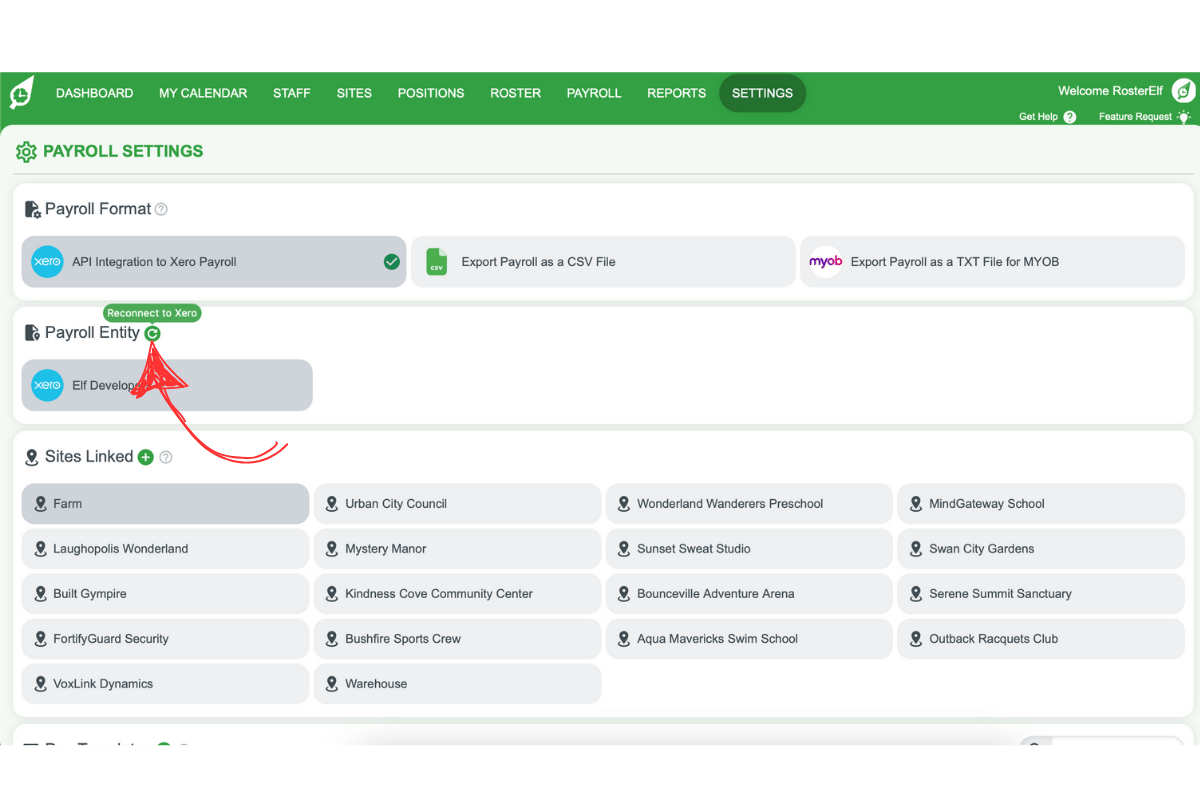
Task: Select the Elf Developers payroll entity
Action: 166,385
